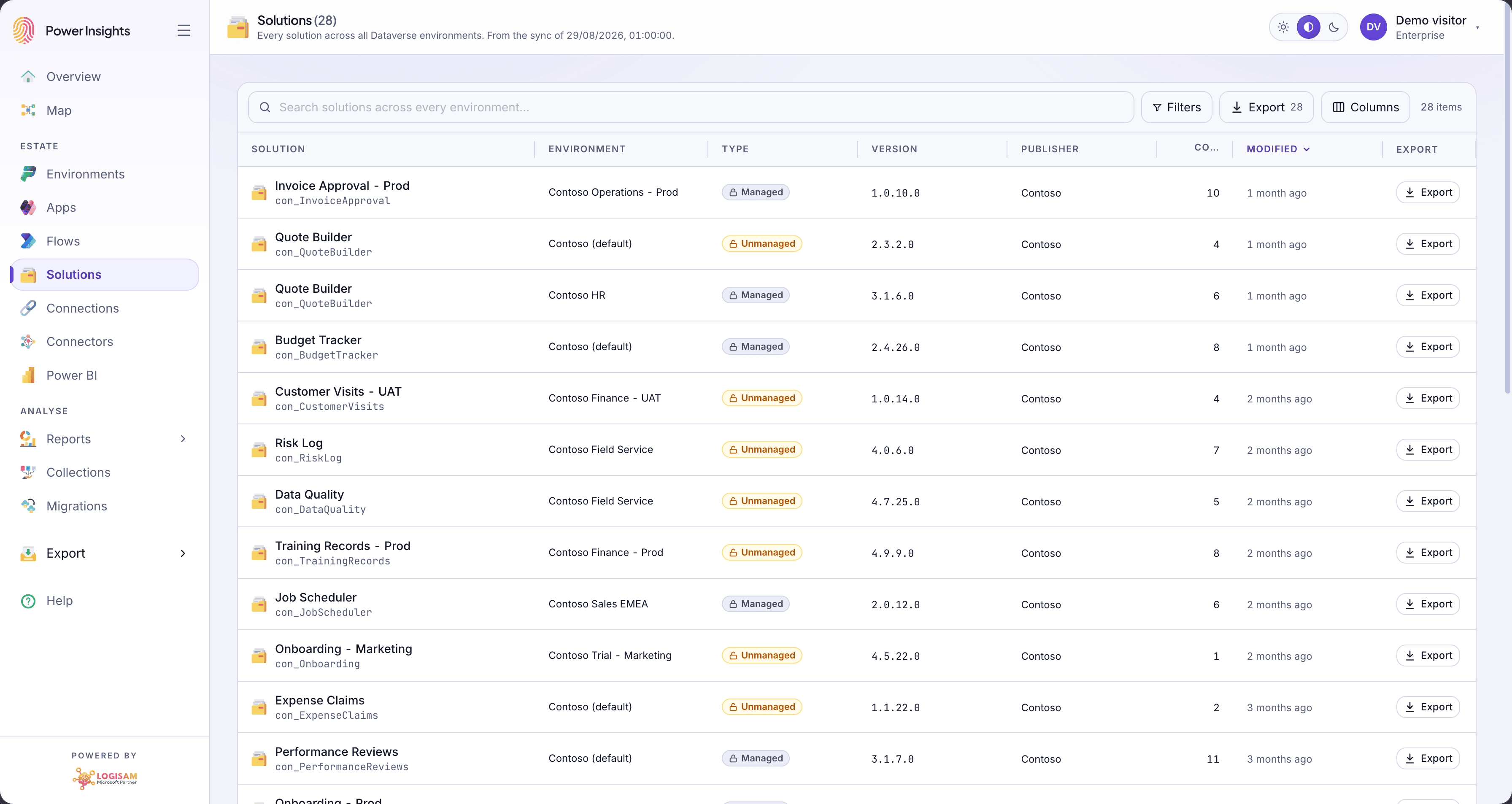Expand the sidebar Export submenu chevron
1512x804 pixels.
point(183,553)
